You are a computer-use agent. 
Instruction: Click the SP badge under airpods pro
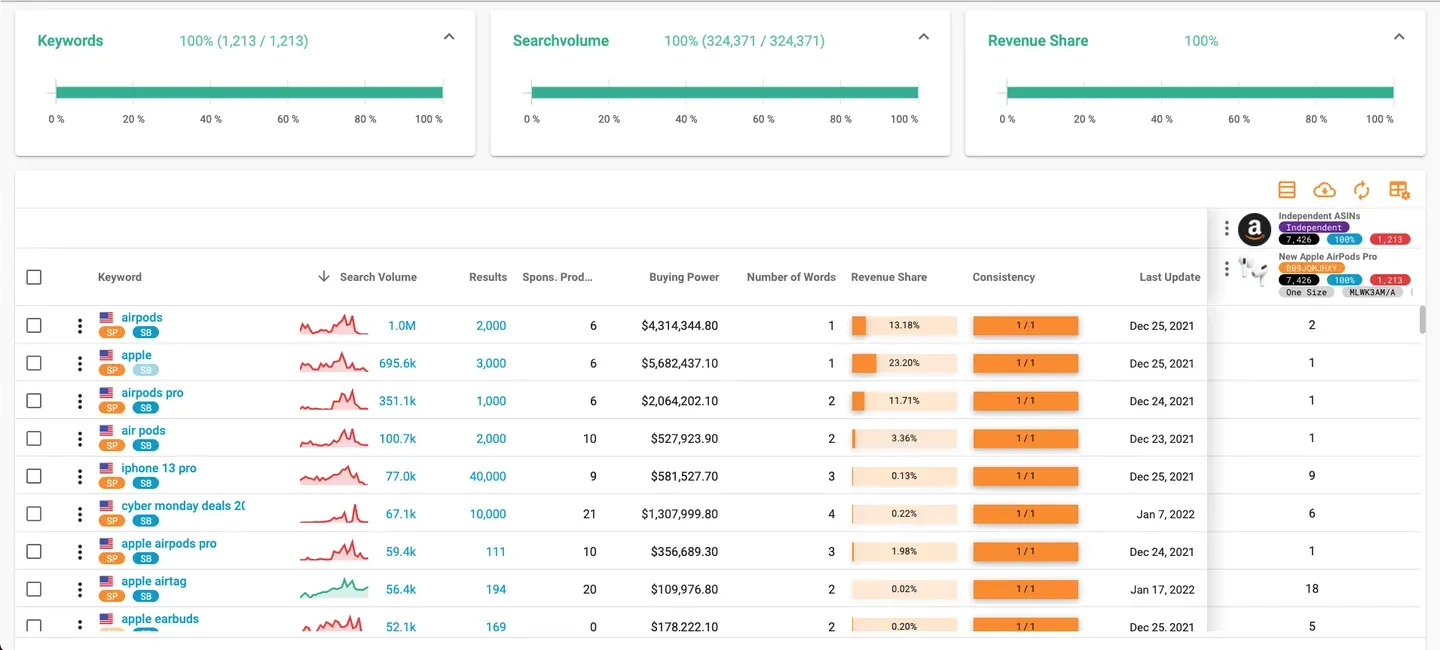point(112,408)
